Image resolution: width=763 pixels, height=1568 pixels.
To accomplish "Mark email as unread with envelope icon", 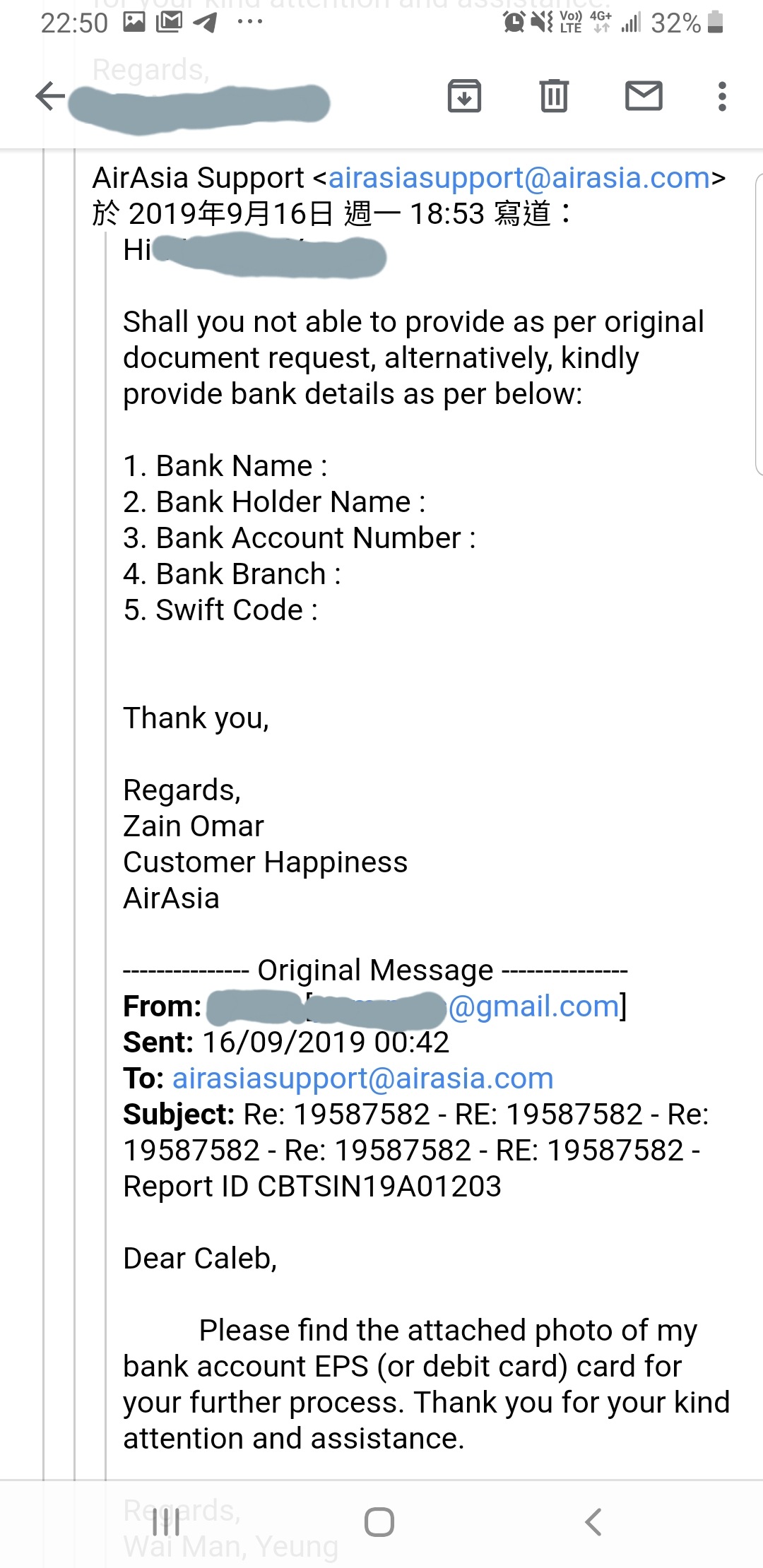I will [644, 96].
